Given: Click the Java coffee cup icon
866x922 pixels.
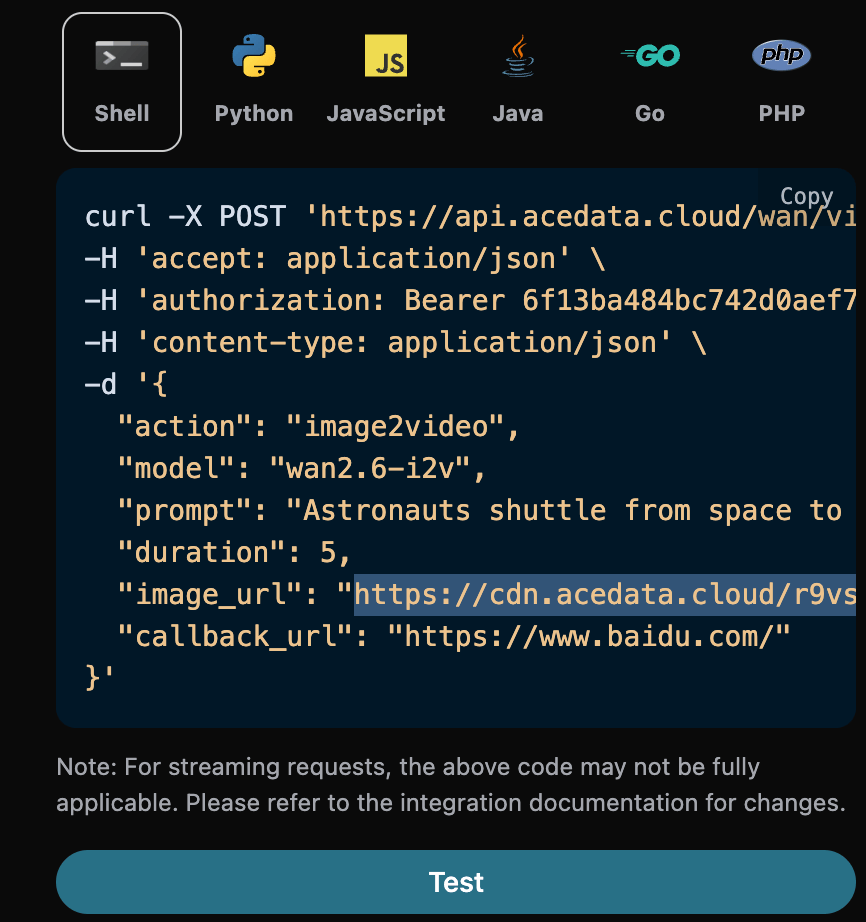Looking at the screenshot, I should (517, 56).
